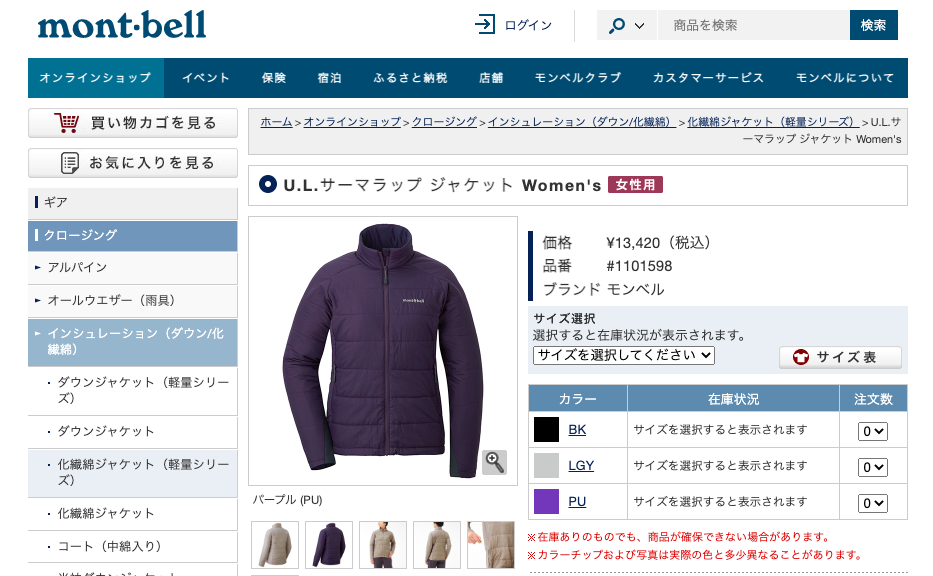Open the PU quantity dropdown
The width and height of the screenshot is (933, 576).
pyautogui.click(x=872, y=503)
